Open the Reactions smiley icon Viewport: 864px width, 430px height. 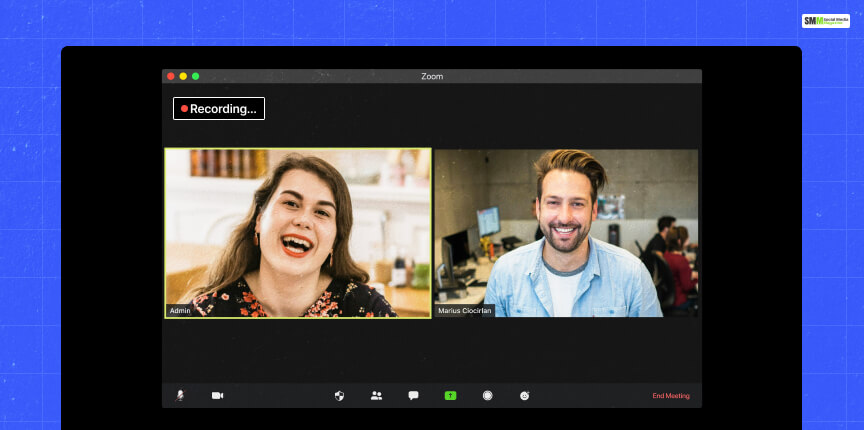tap(525, 395)
